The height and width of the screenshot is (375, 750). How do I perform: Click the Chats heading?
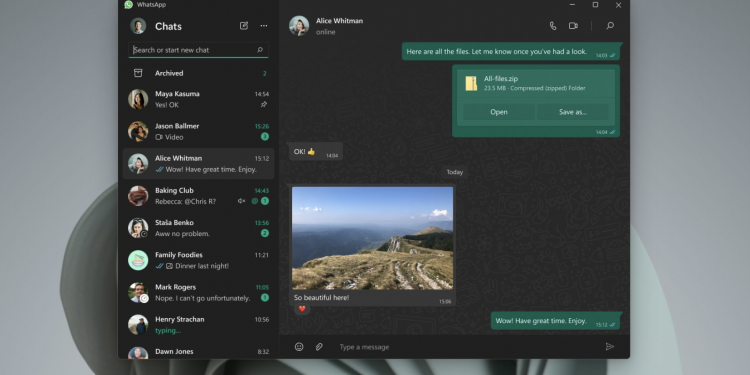(168, 26)
